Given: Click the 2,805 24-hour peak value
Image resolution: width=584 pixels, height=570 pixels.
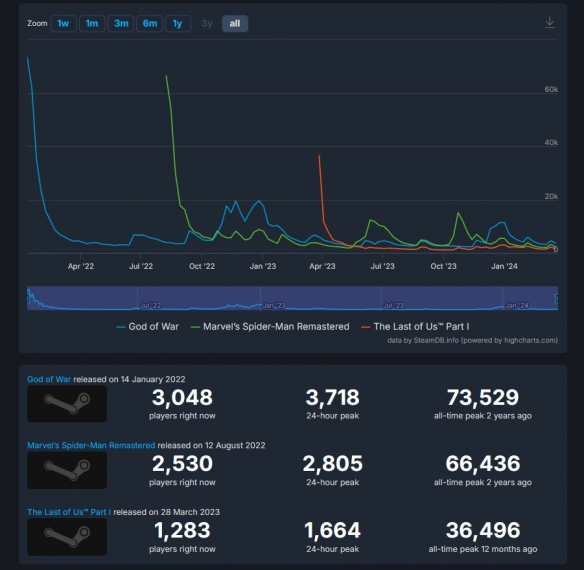Looking at the screenshot, I should pos(333,464).
